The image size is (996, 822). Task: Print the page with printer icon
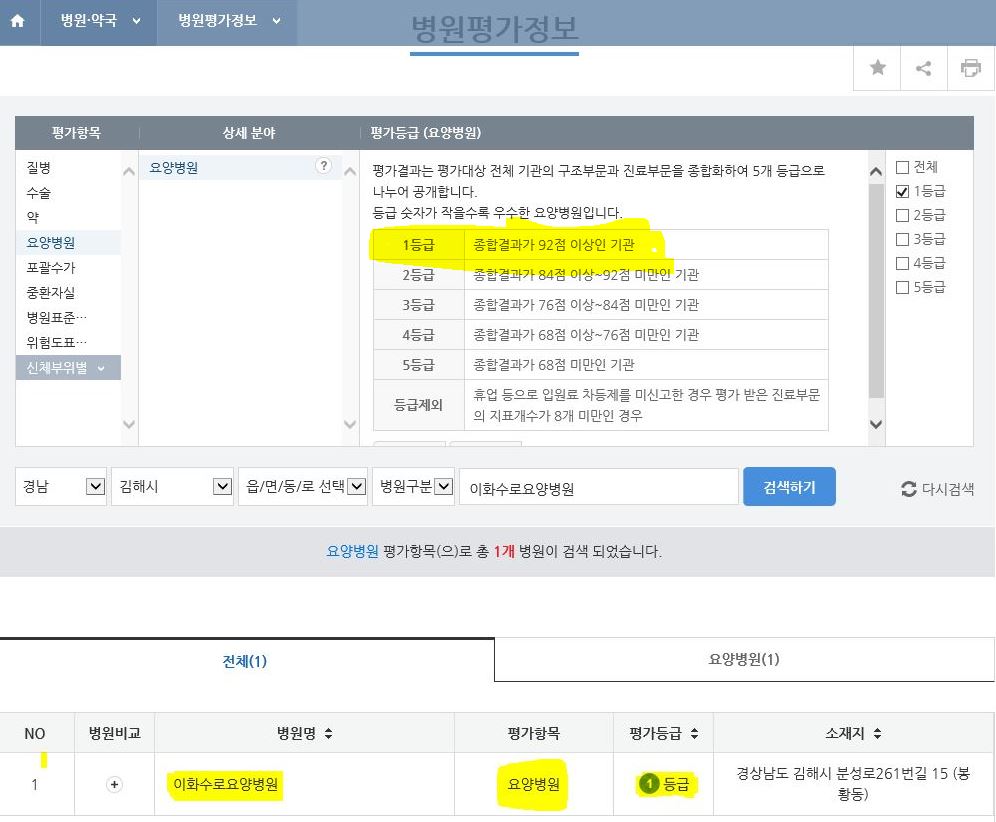click(971, 67)
